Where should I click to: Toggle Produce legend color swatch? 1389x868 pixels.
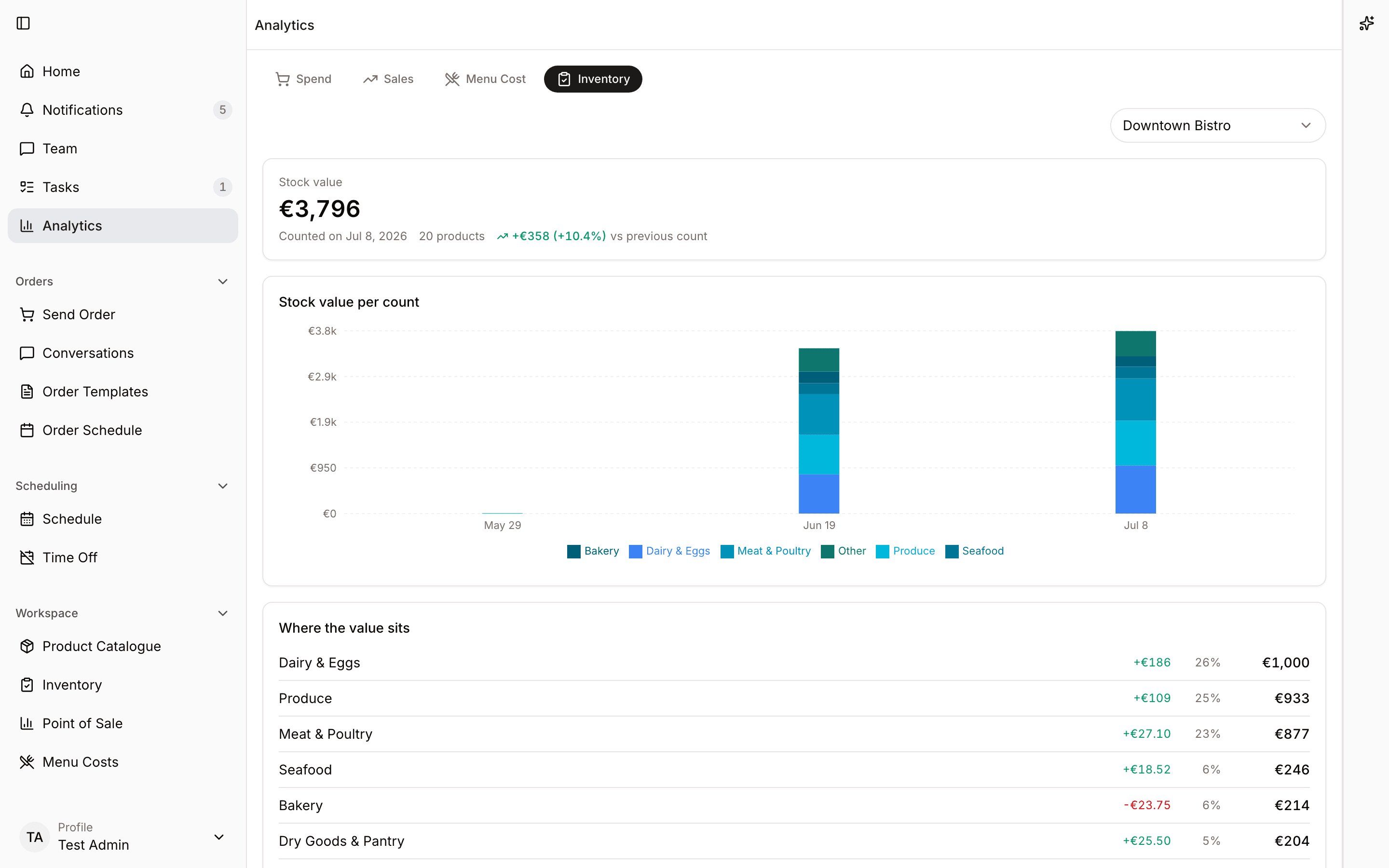point(882,551)
